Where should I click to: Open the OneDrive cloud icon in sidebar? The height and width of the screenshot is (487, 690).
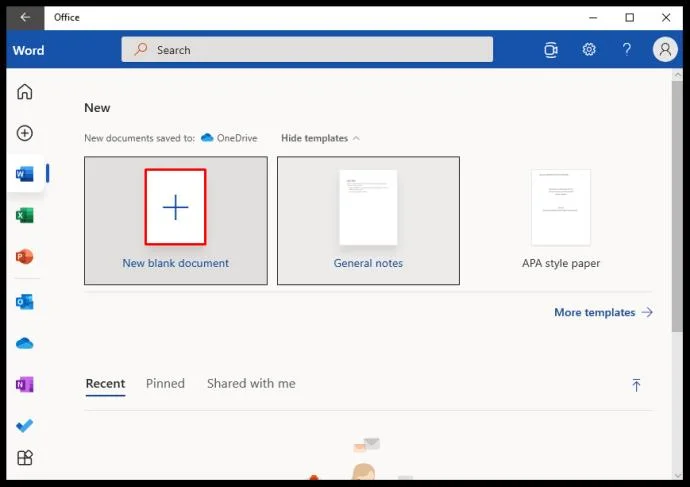(25, 343)
